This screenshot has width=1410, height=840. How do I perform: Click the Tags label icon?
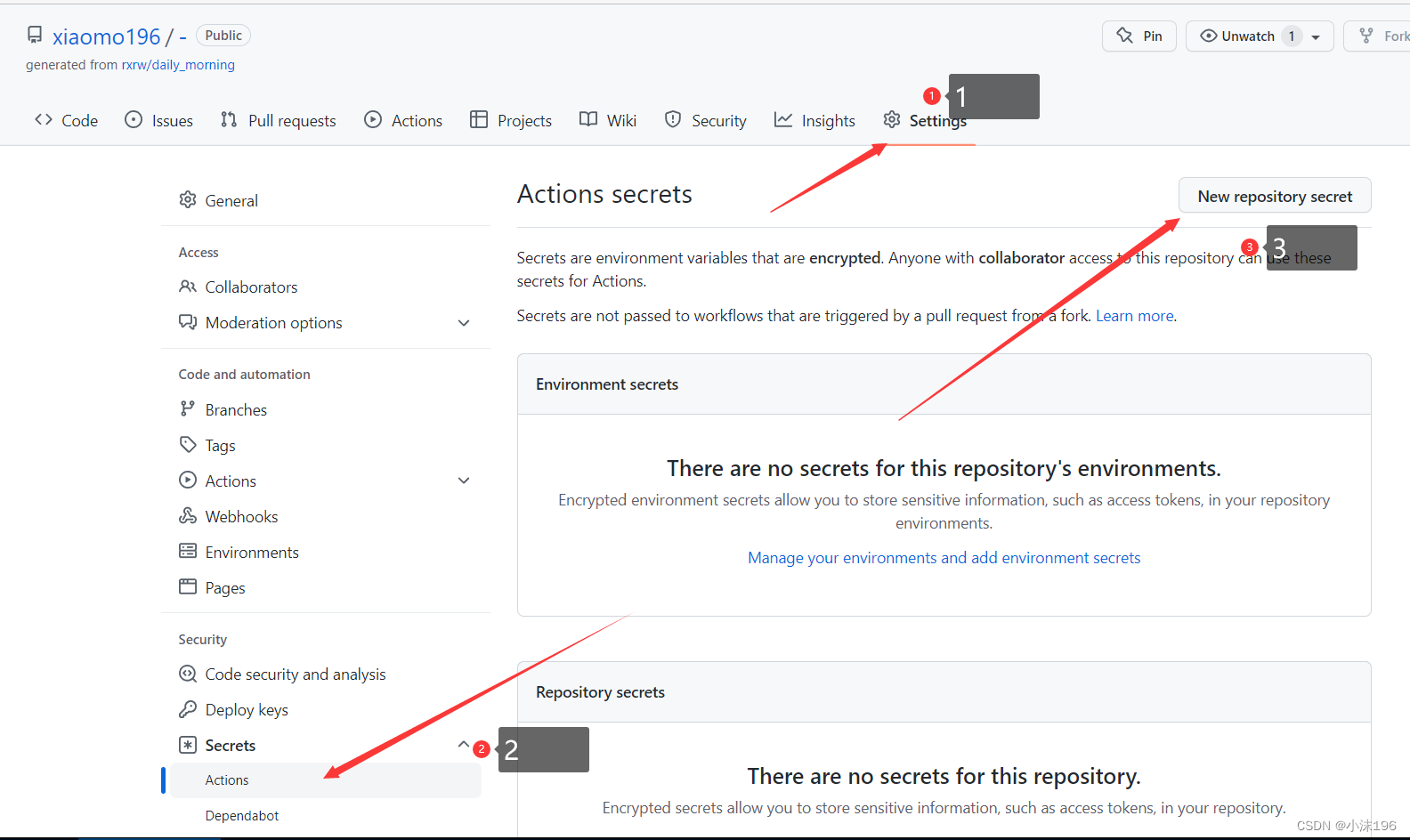point(188,444)
